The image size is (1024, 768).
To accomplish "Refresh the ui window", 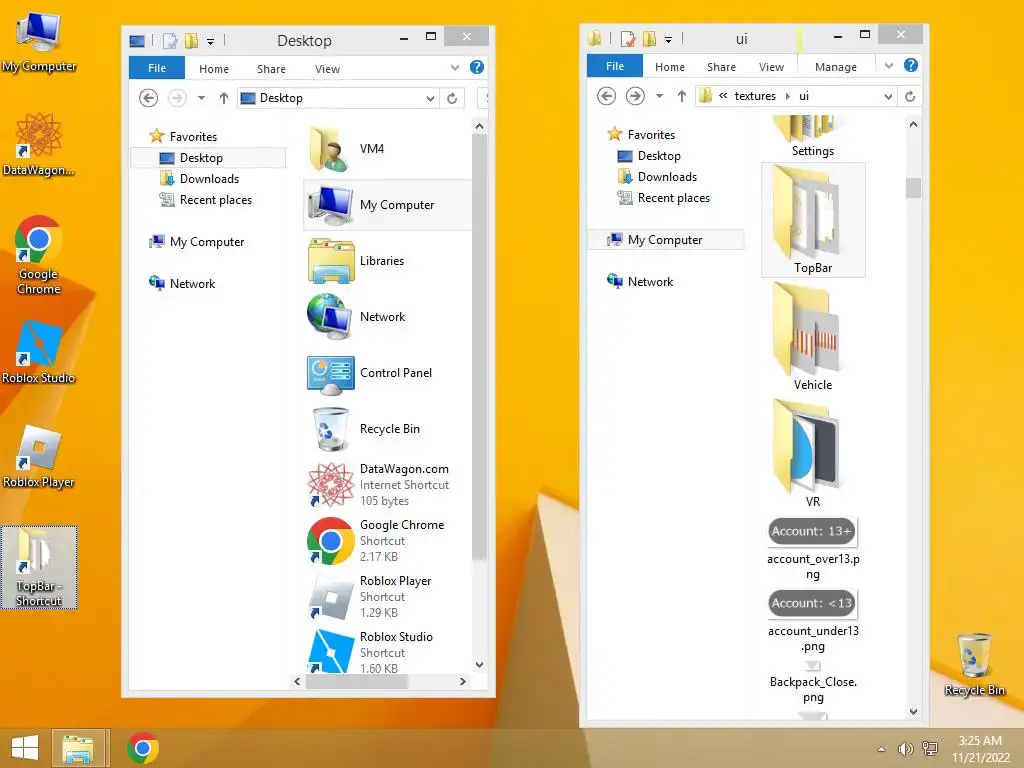I will 910,97.
